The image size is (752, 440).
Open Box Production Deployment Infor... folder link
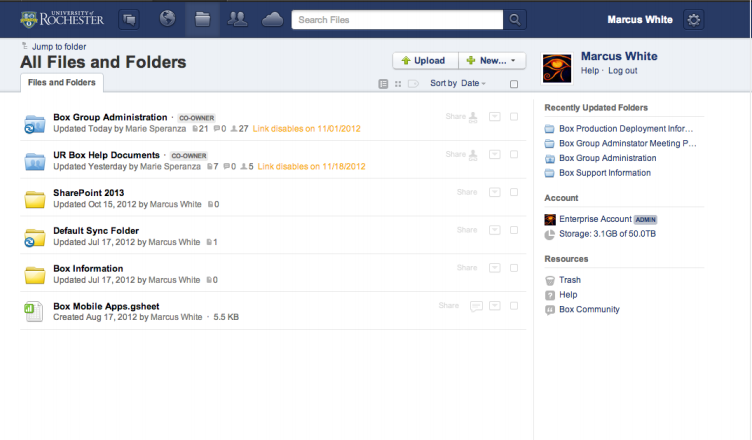tap(626, 129)
